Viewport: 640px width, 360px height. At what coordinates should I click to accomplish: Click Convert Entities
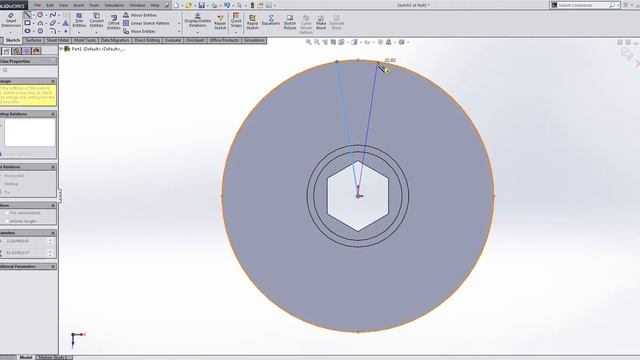tap(96, 20)
